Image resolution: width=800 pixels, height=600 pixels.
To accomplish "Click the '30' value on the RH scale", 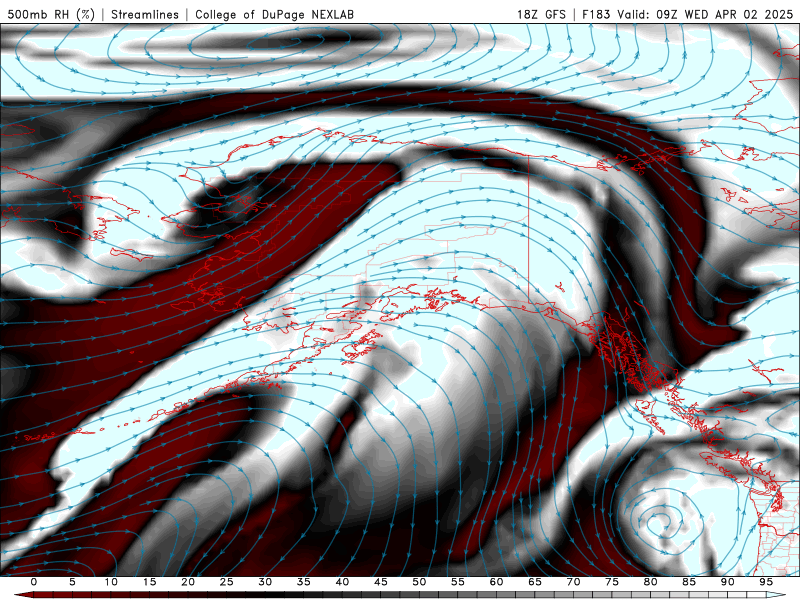I will tap(265, 582).
